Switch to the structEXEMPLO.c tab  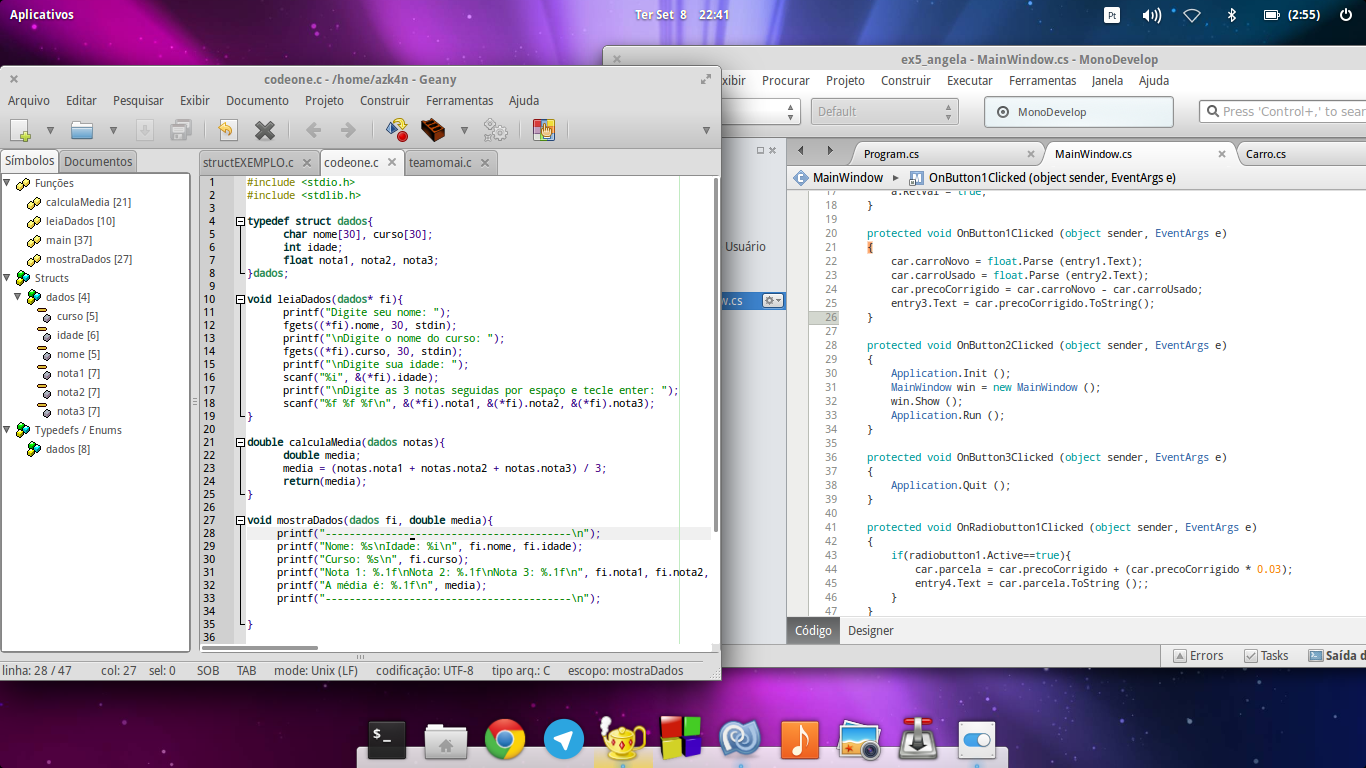[248, 162]
